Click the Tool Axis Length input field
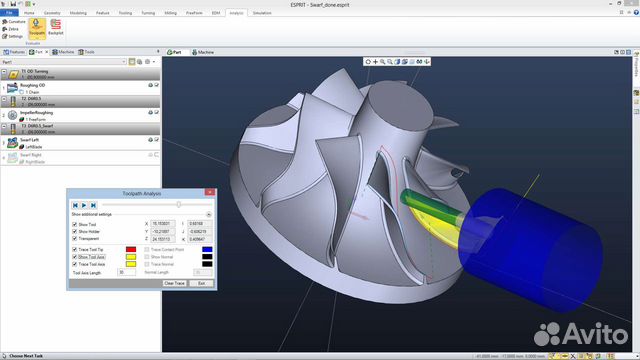Image resolution: width=640 pixels, height=360 pixels. 126,272
